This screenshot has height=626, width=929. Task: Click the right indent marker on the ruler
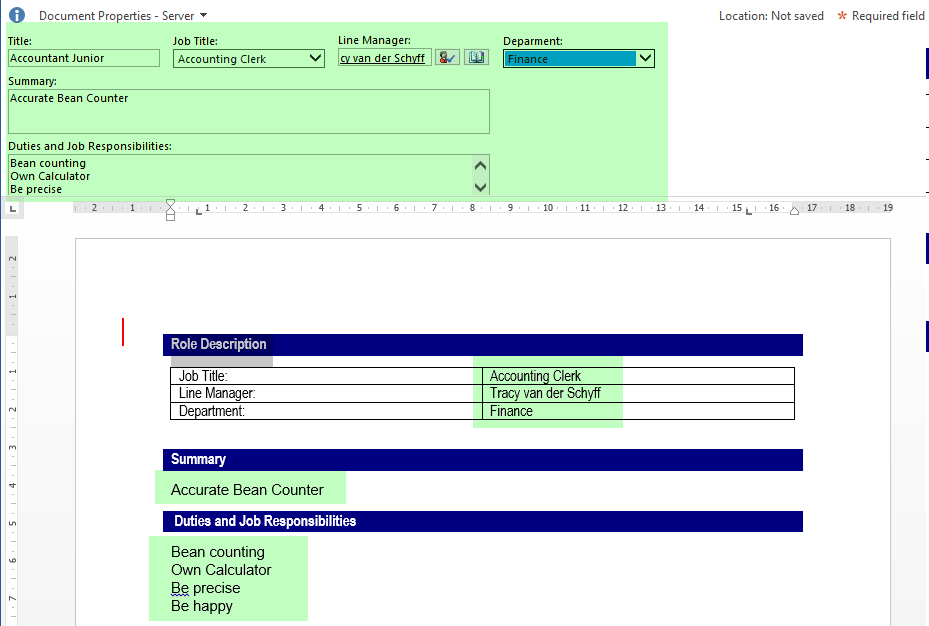point(794,210)
